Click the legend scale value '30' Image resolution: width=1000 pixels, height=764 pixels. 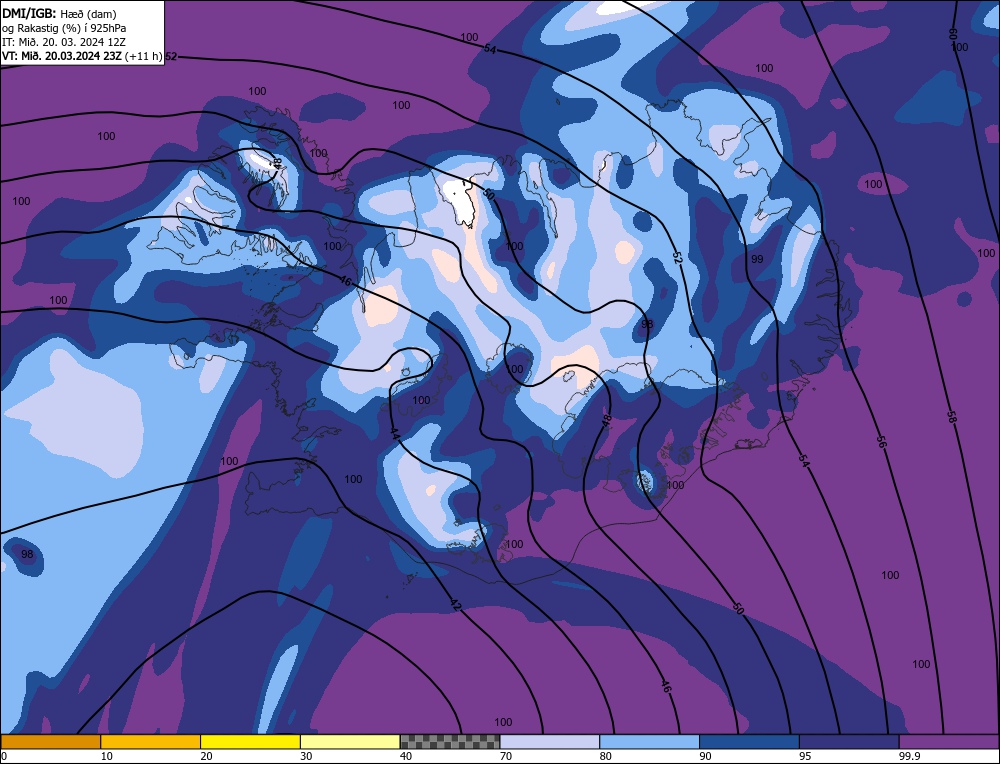coord(306,756)
